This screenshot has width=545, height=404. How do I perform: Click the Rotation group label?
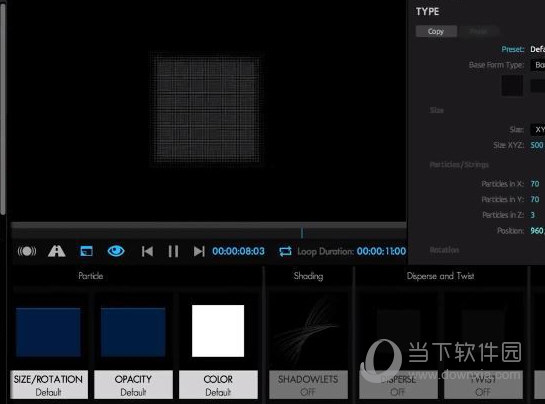[x=444, y=250]
